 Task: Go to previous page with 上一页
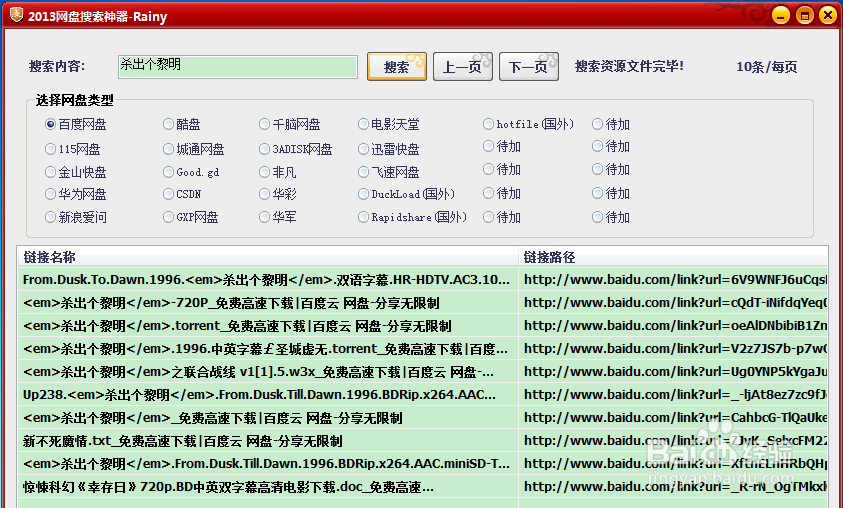pyautogui.click(x=463, y=67)
